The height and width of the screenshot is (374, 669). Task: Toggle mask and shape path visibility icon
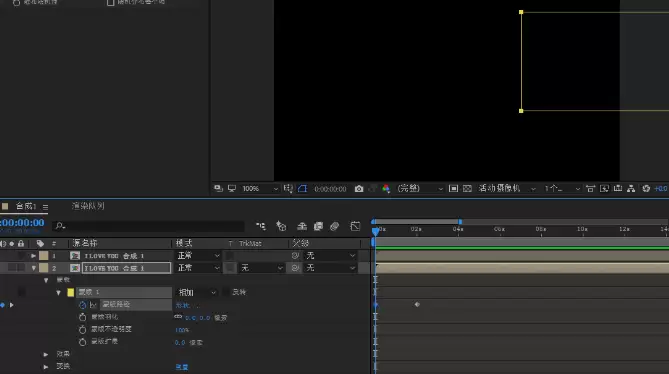click(303, 188)
